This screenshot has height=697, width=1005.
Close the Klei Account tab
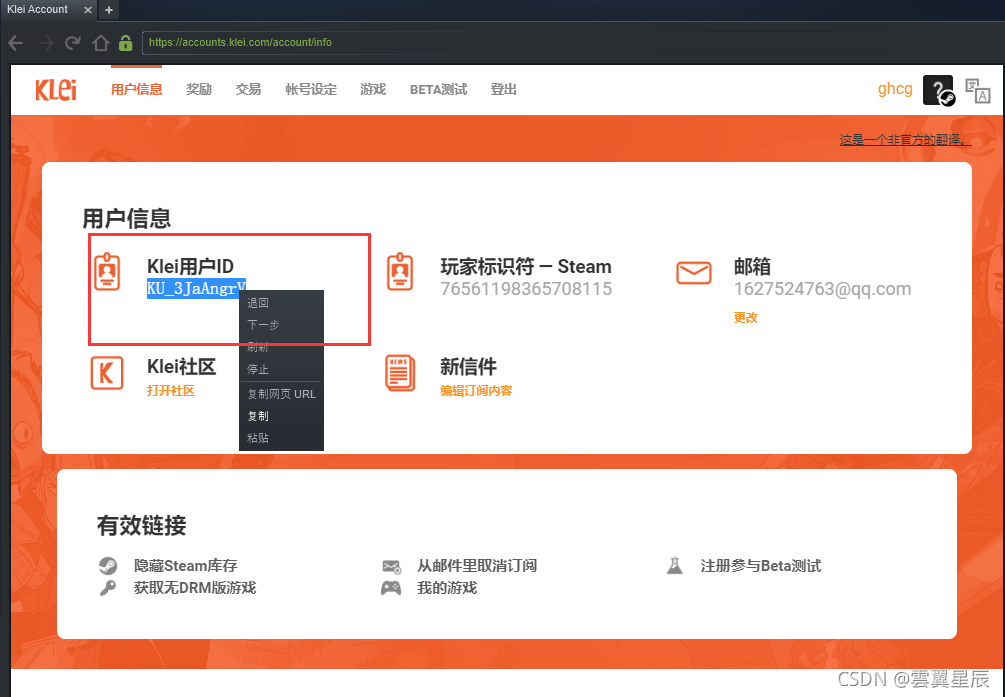coord(88,10)
